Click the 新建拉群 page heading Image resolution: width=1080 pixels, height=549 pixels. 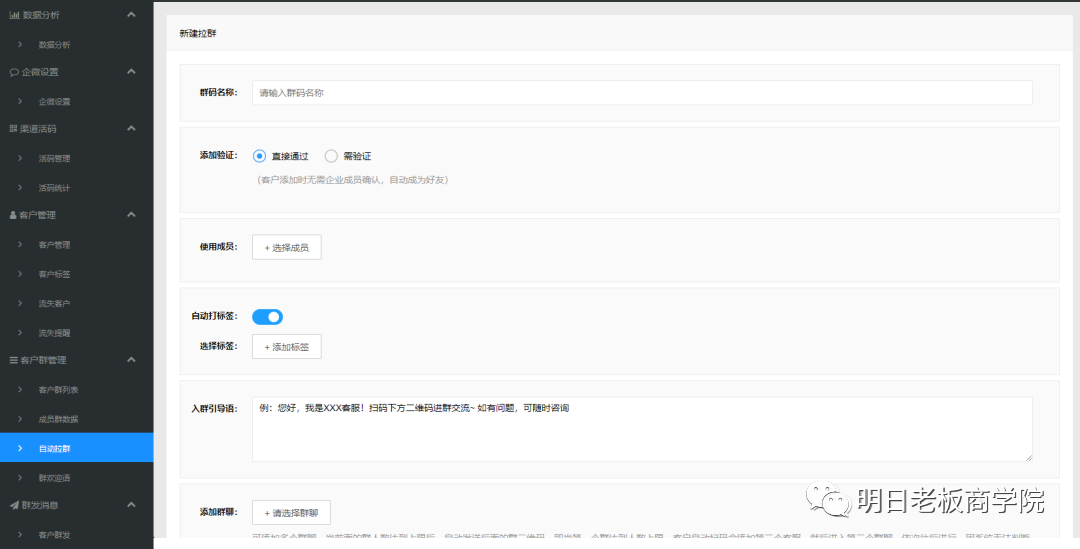[x=198, y=33]
